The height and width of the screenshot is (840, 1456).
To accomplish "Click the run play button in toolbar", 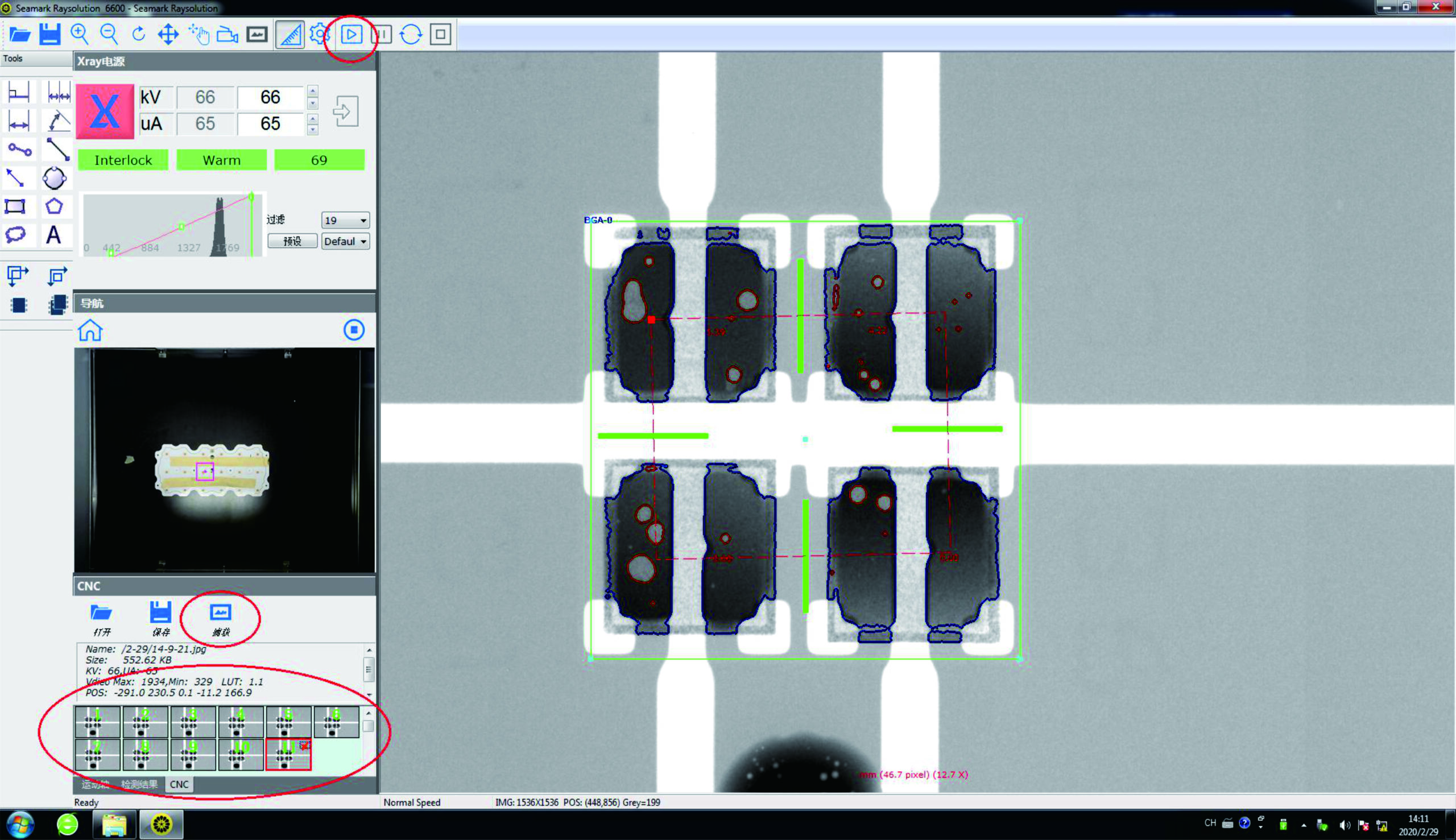I will (x=351, y=34).
